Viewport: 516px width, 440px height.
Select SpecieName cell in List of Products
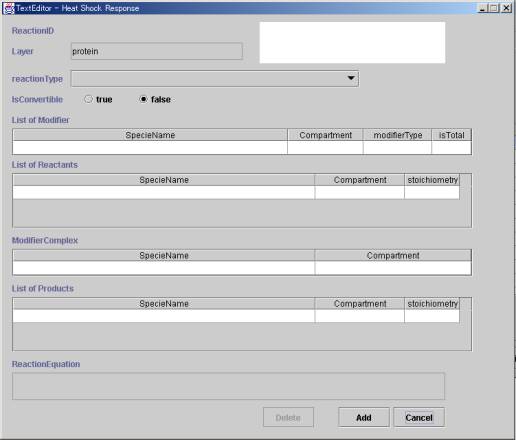click(x=164, y=316)
